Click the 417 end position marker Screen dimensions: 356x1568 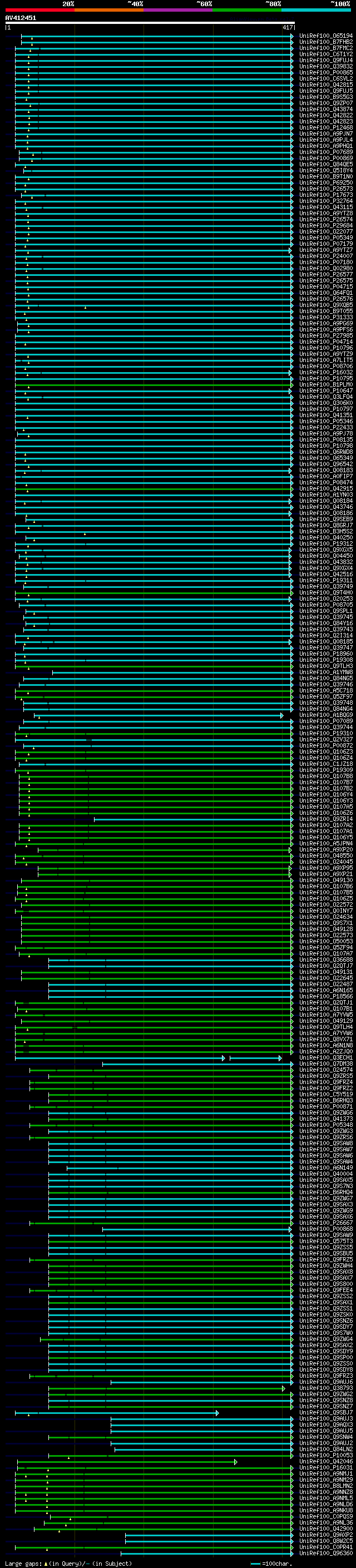coord(288,27)
